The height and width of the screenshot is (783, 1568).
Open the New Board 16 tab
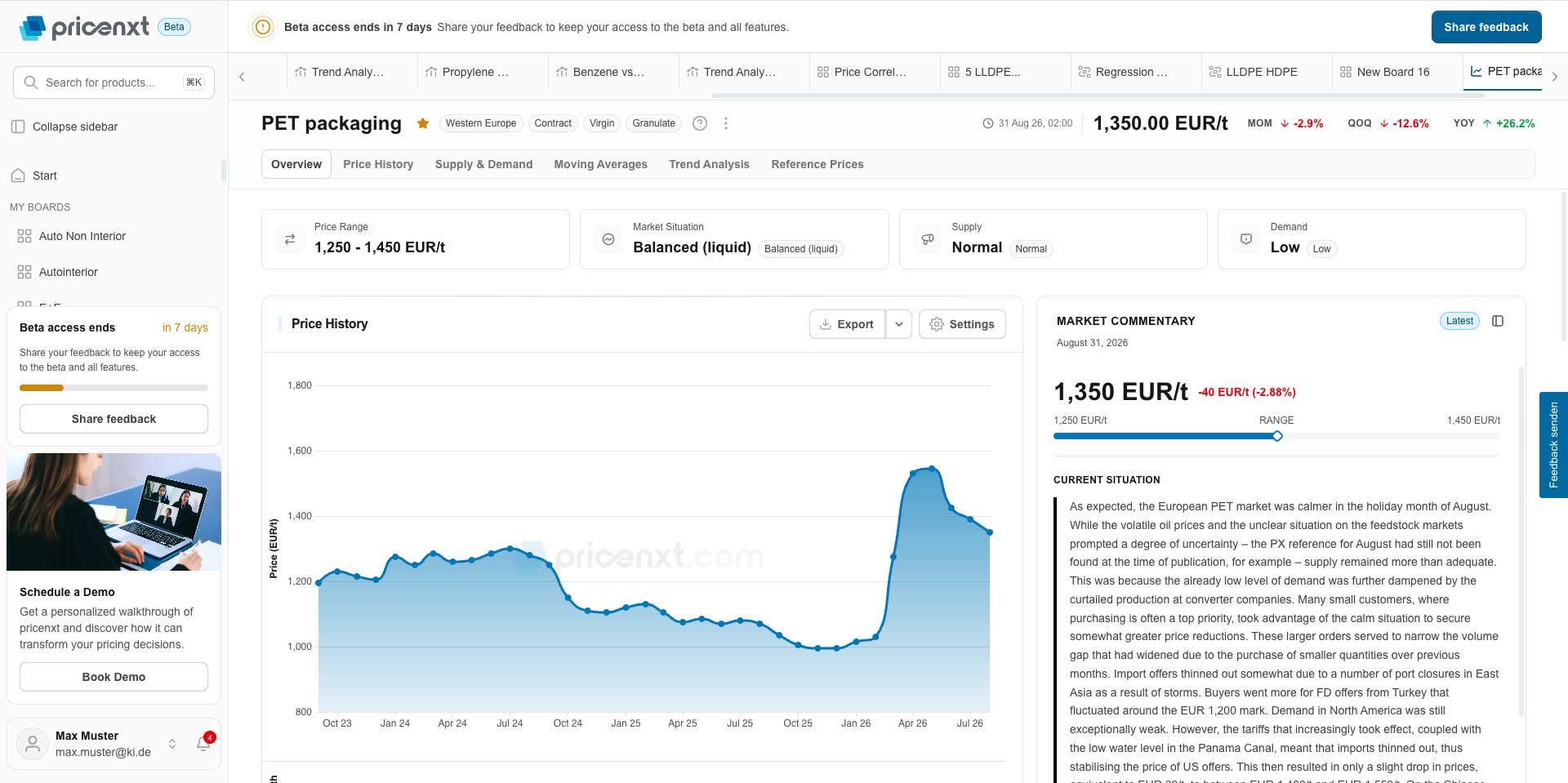coord(1397,72)
